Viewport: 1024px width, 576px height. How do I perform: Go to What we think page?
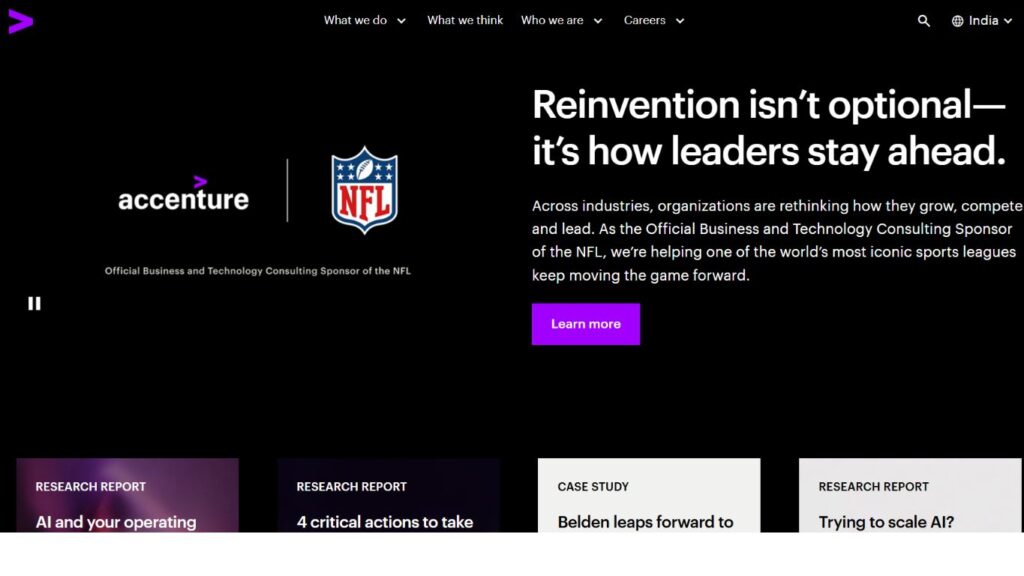465,20
